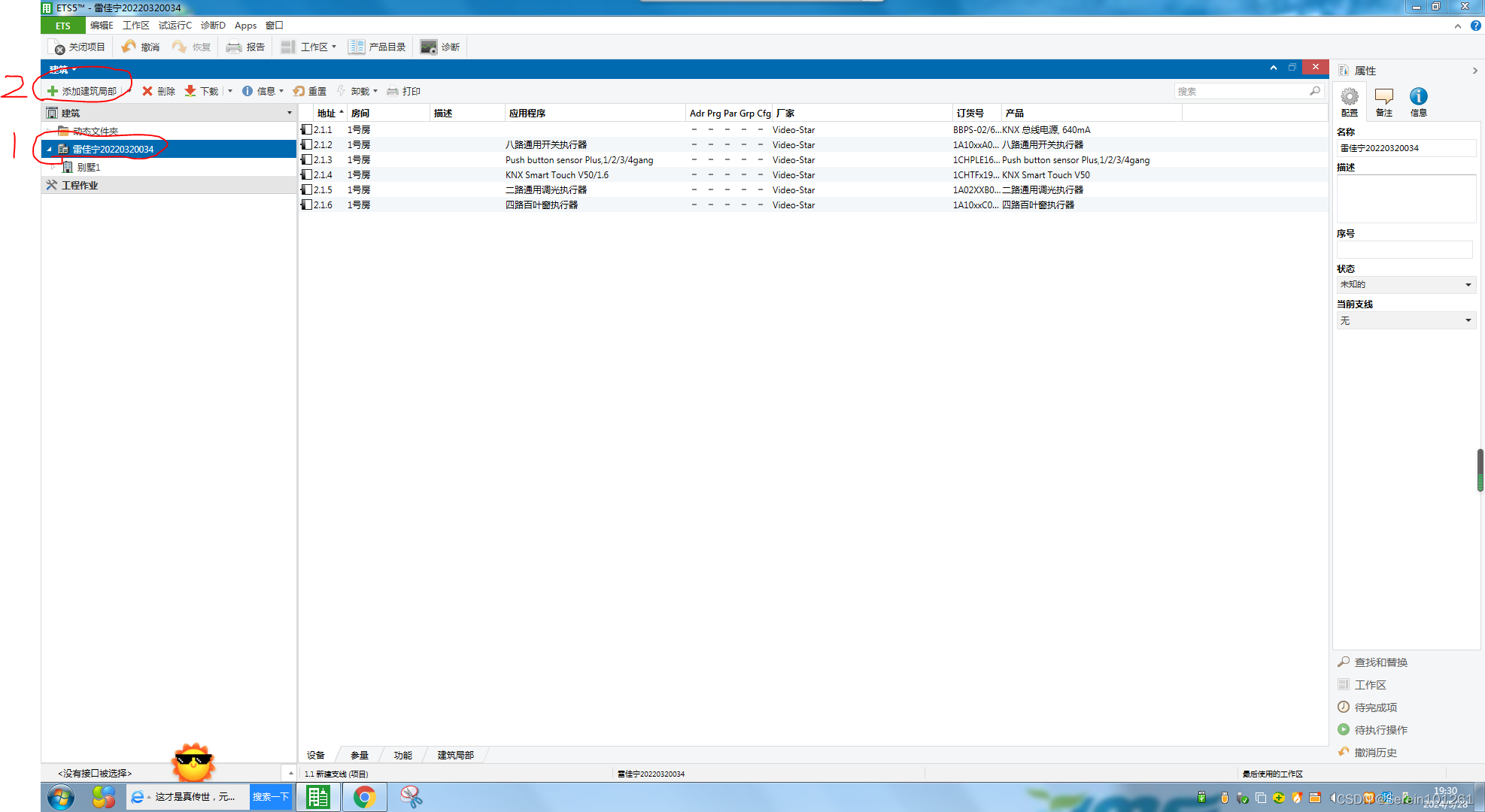Open the Status dropdown in Properties

click(x=1405, y=285)
